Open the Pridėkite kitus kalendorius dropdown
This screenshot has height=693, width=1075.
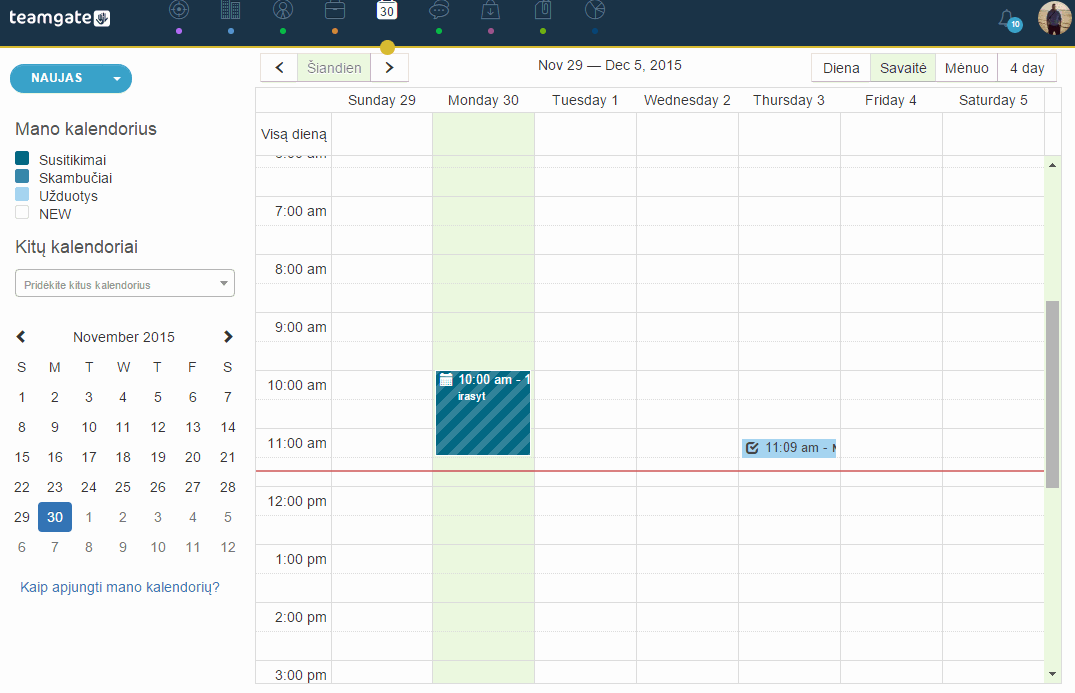pyautogui.click(x=125, y=284)
